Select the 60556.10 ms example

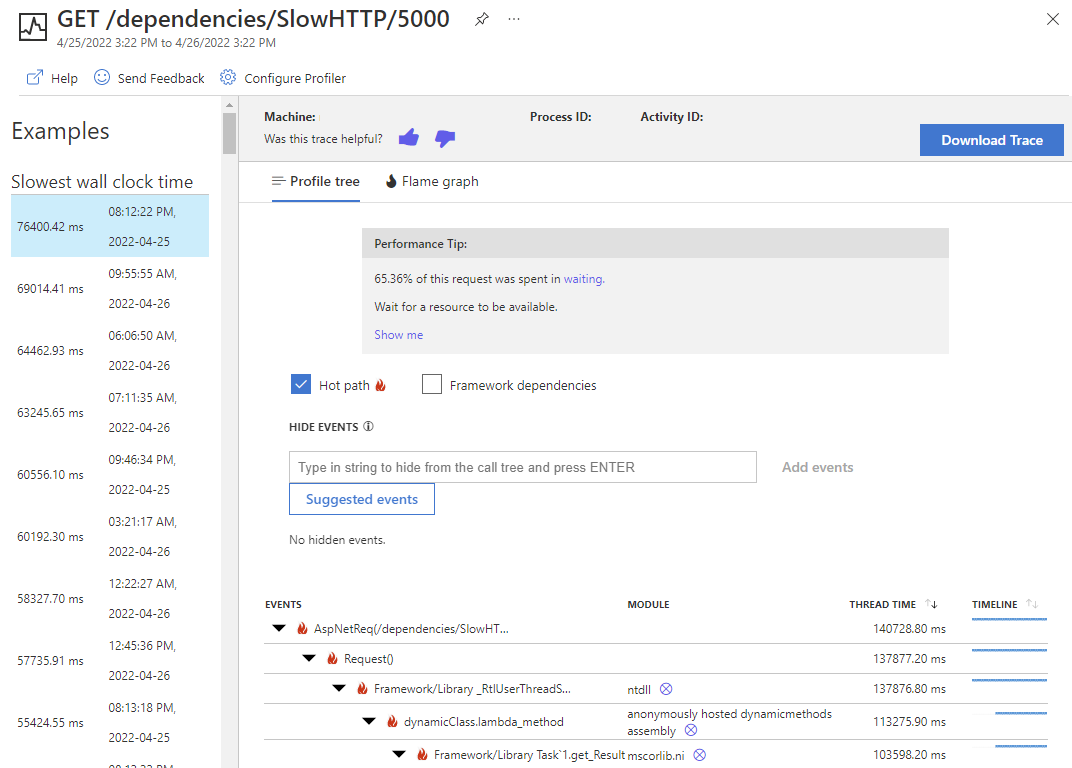109,475
